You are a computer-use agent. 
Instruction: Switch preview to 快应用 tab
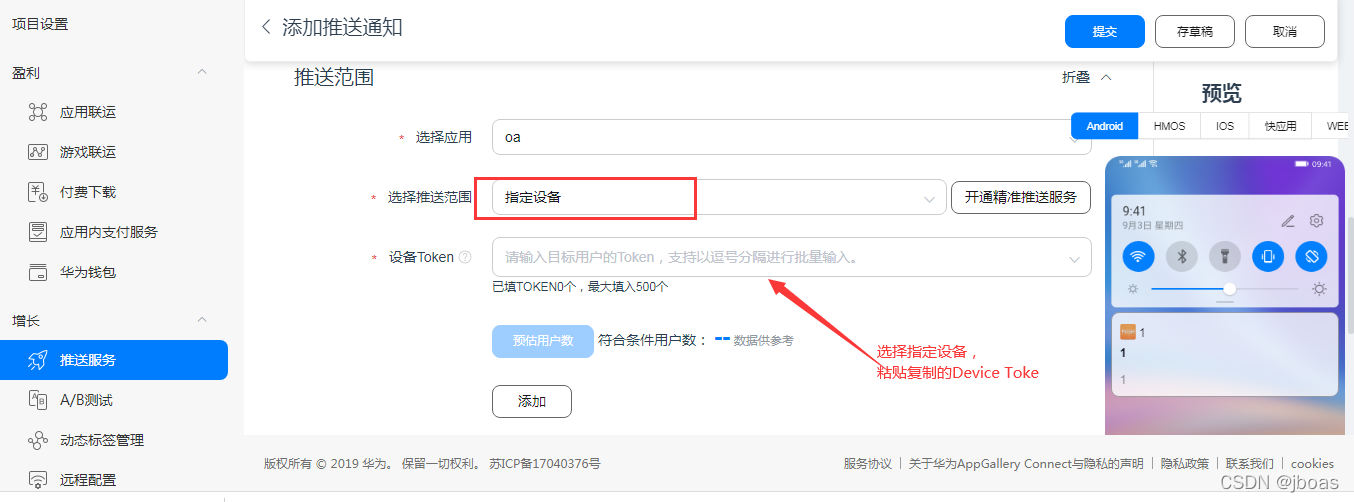pyautogui.click(x=1280, y=126)
